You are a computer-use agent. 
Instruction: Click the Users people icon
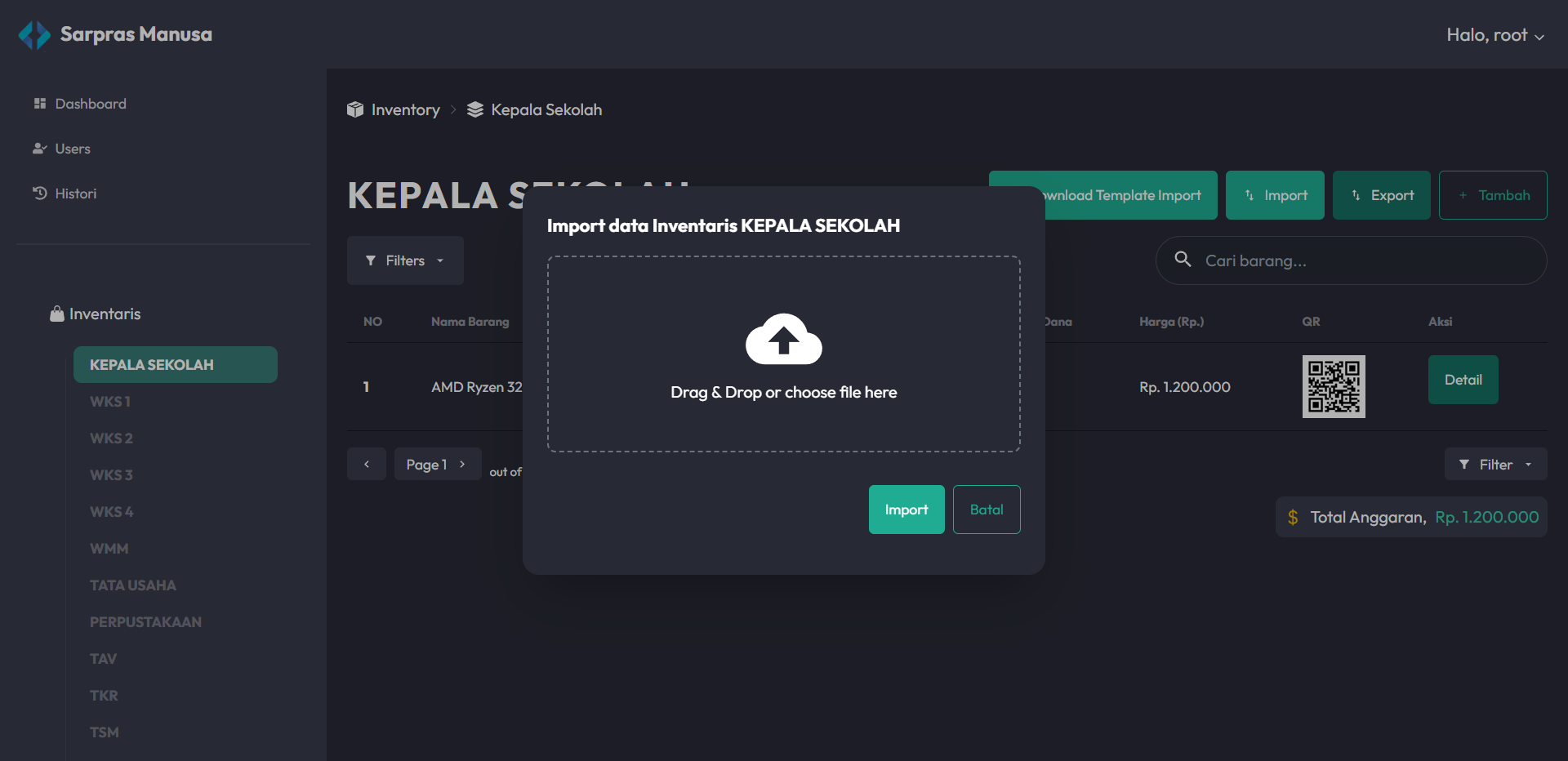click(x=39, y=149)
